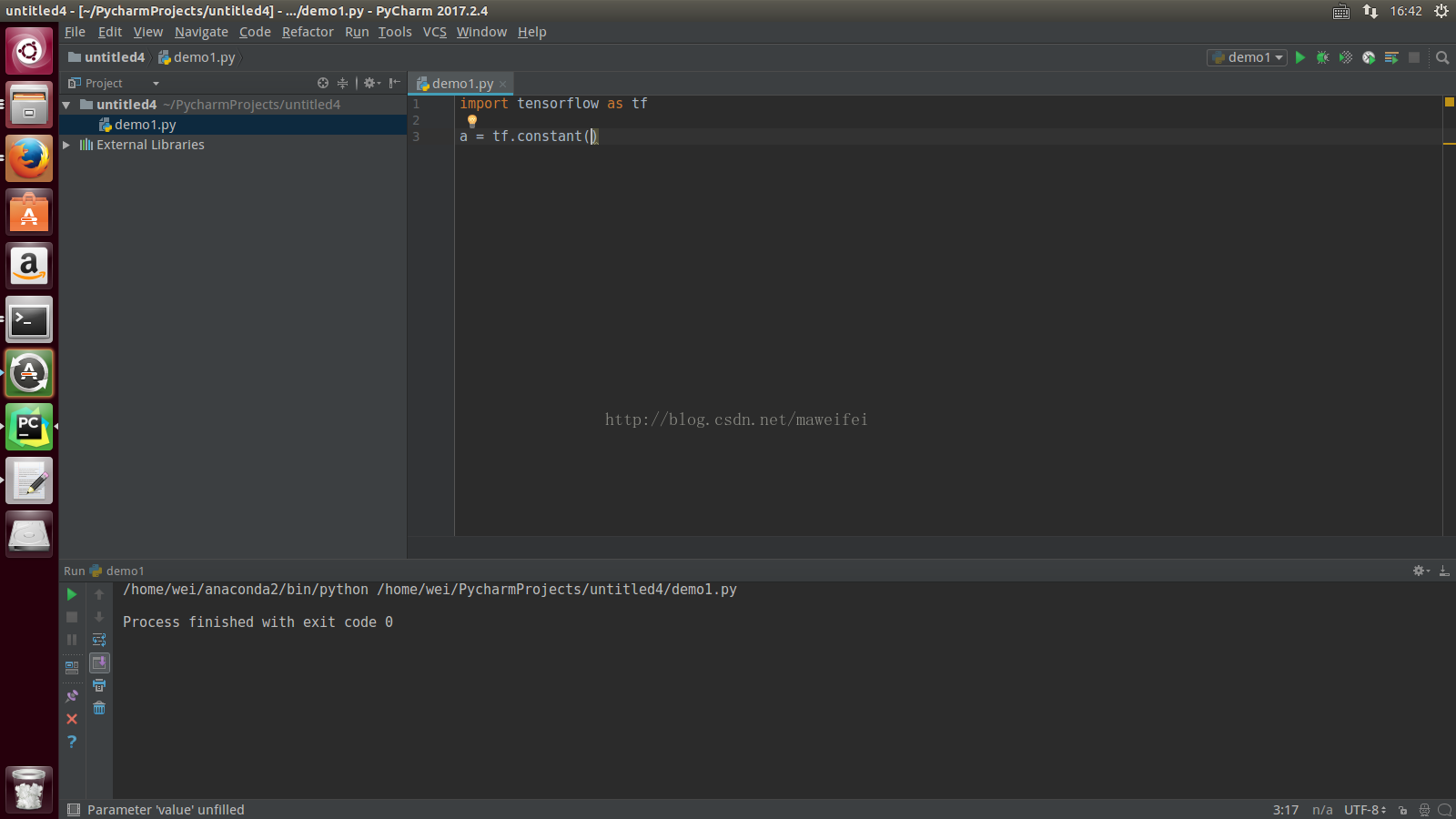Open the Refactor menu

click(308, 32)
